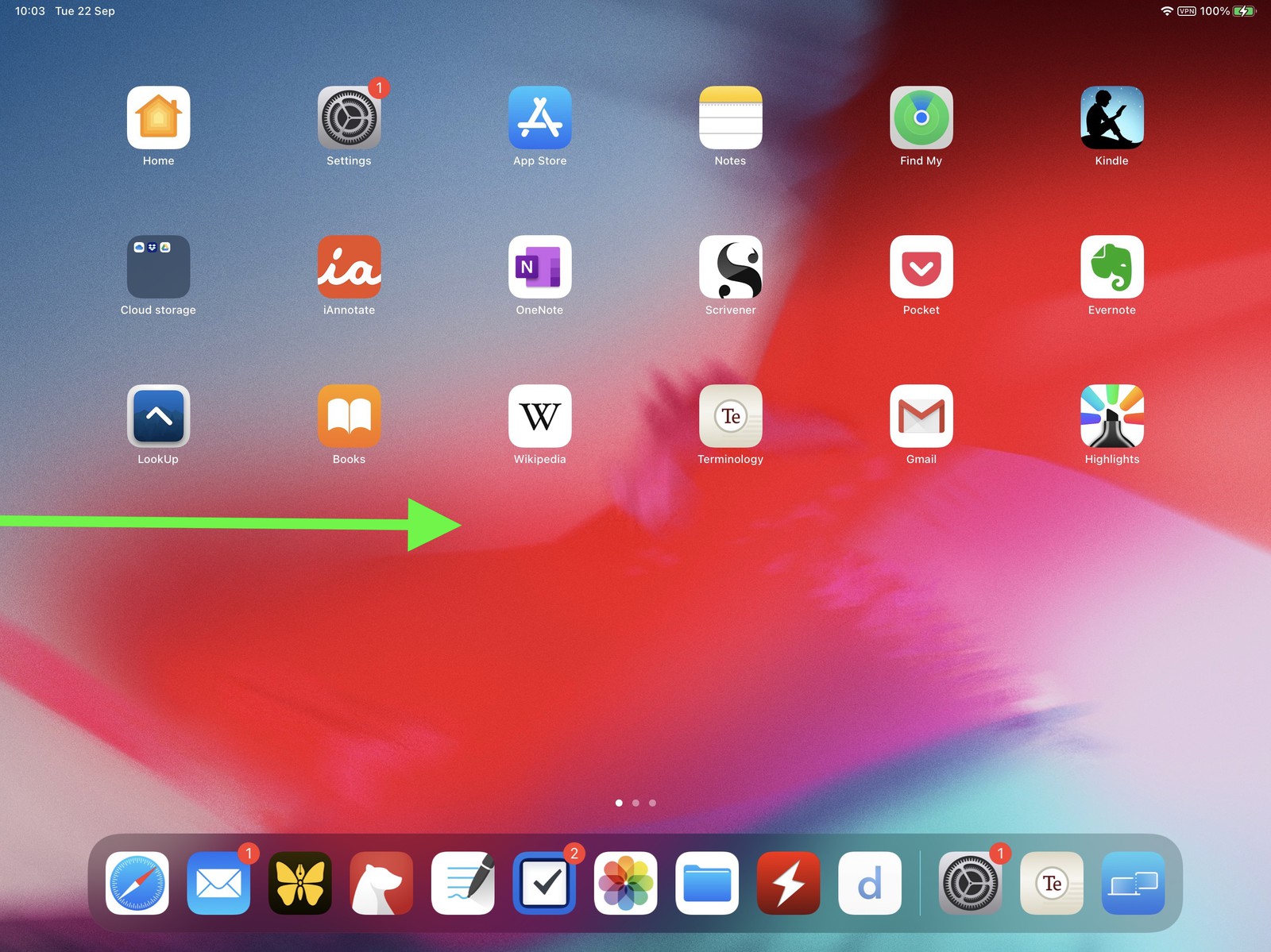Tap the VPN status badge
This screenshot has width=1271, height=952.
click(x=1187, y=11)
